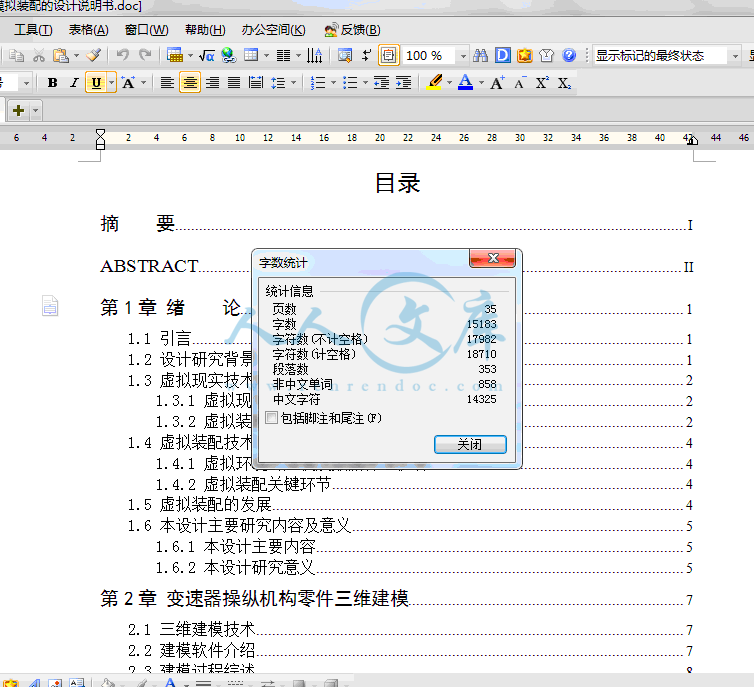Open the 反馈(B) menu
The image size is (754, 687).
coord(352,30)
